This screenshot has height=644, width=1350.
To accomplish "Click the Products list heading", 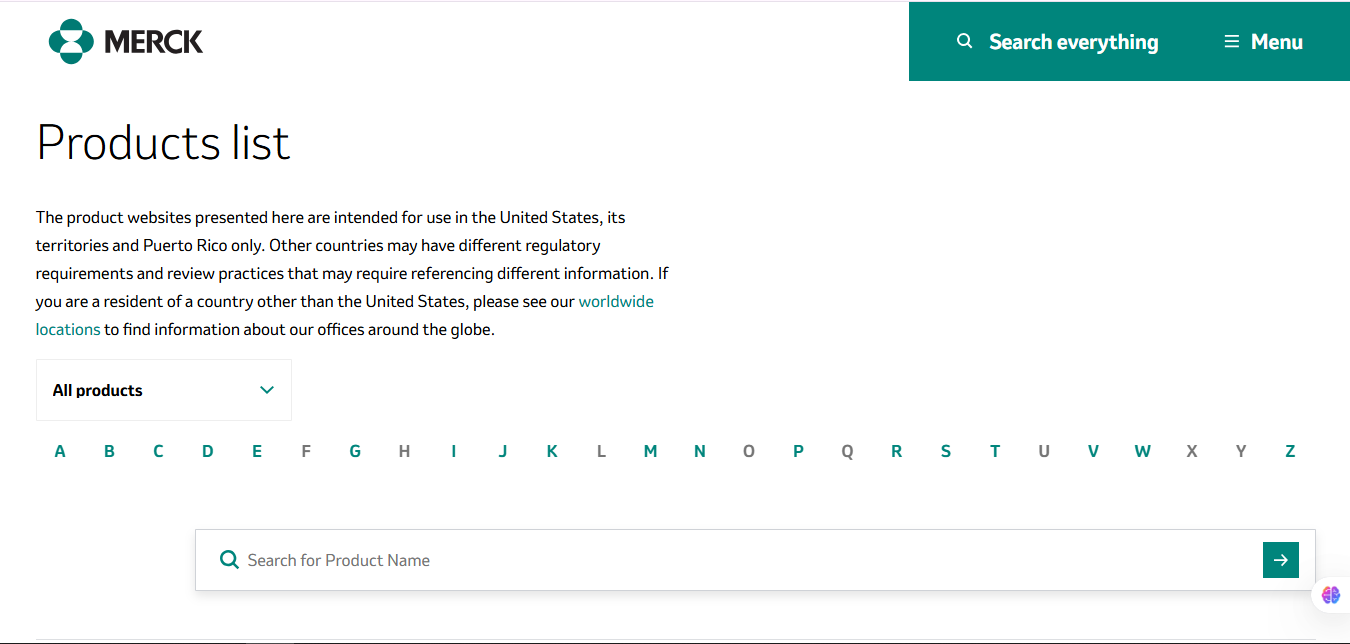I will click(163, 142).
